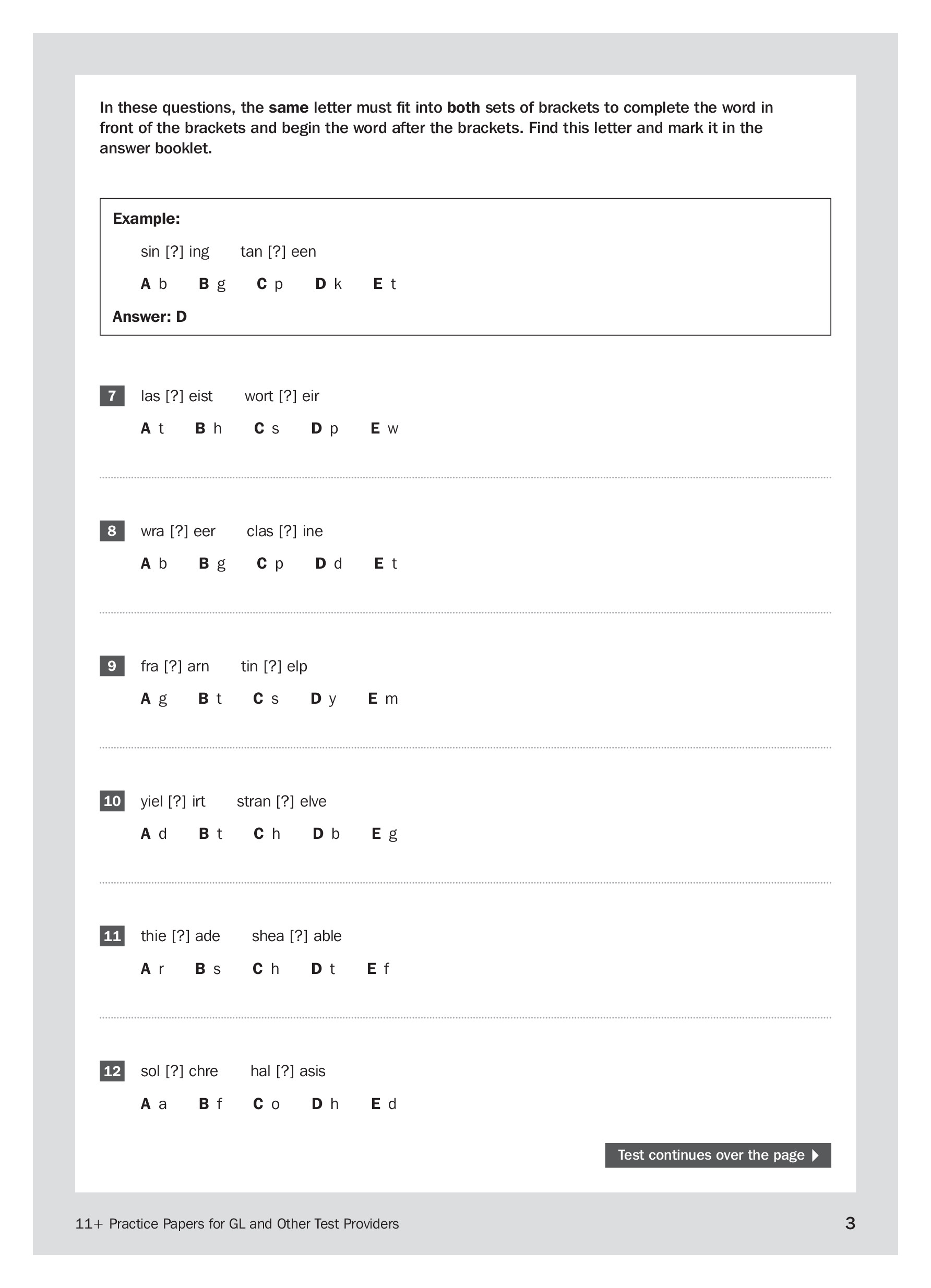The image size is (931, 1288).
Task: Select option B 'h' for question 7
Action: [x=208, y=429]
